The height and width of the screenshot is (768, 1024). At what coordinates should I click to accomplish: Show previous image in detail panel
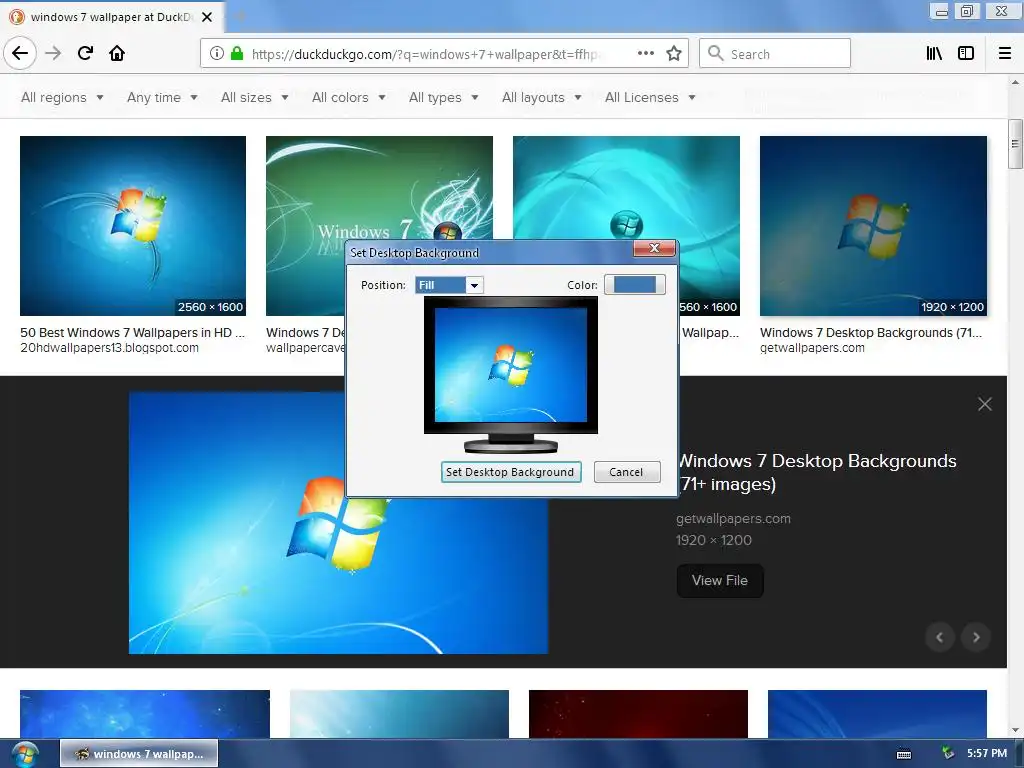940,637
